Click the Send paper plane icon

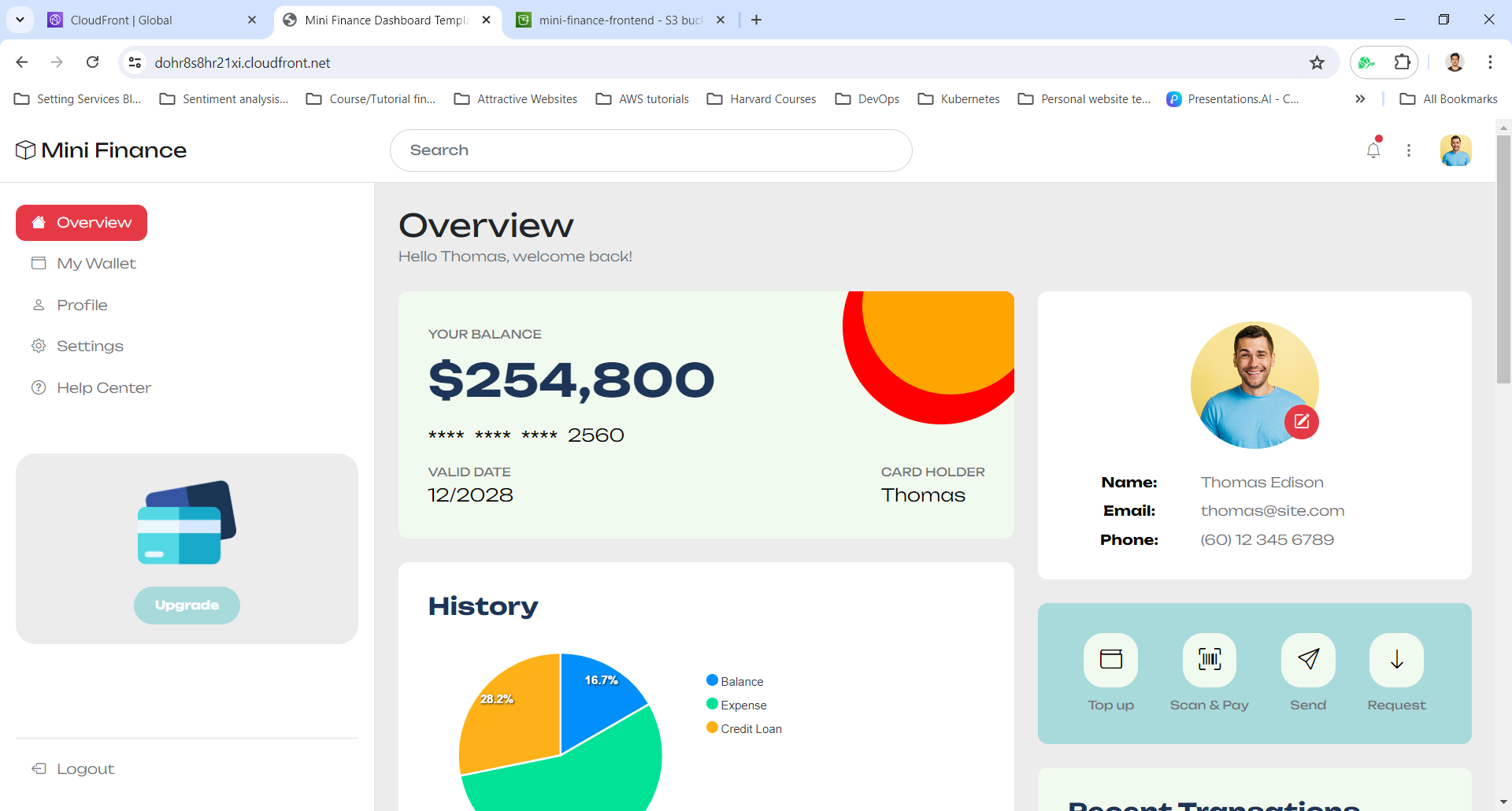(1307, 660)
